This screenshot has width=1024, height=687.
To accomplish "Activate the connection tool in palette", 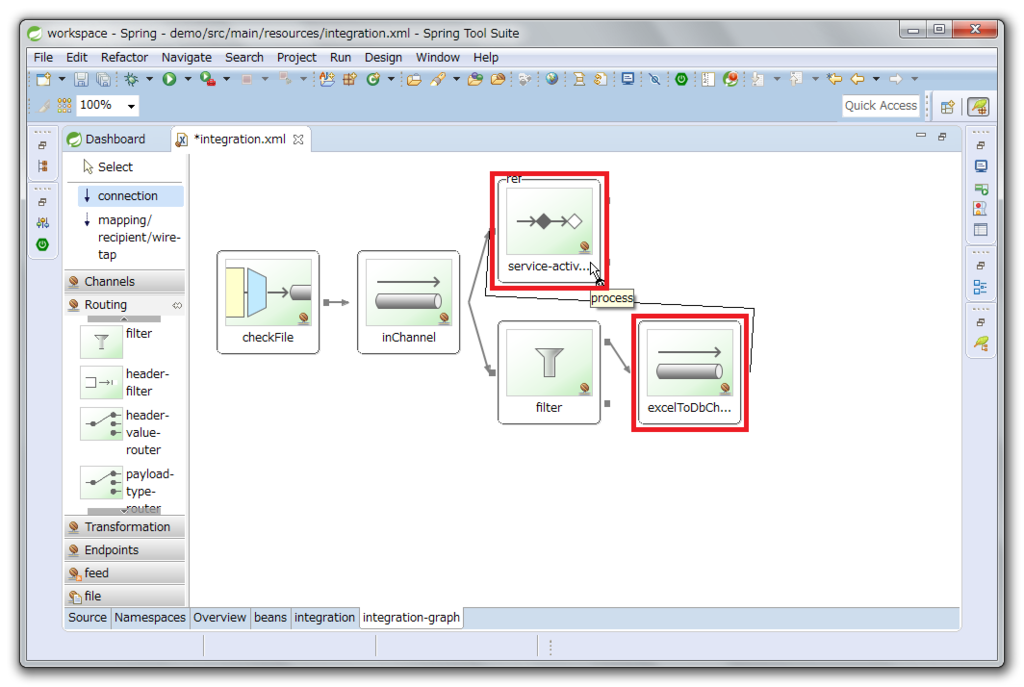I will pyautogui.click(x=129, y=196).
